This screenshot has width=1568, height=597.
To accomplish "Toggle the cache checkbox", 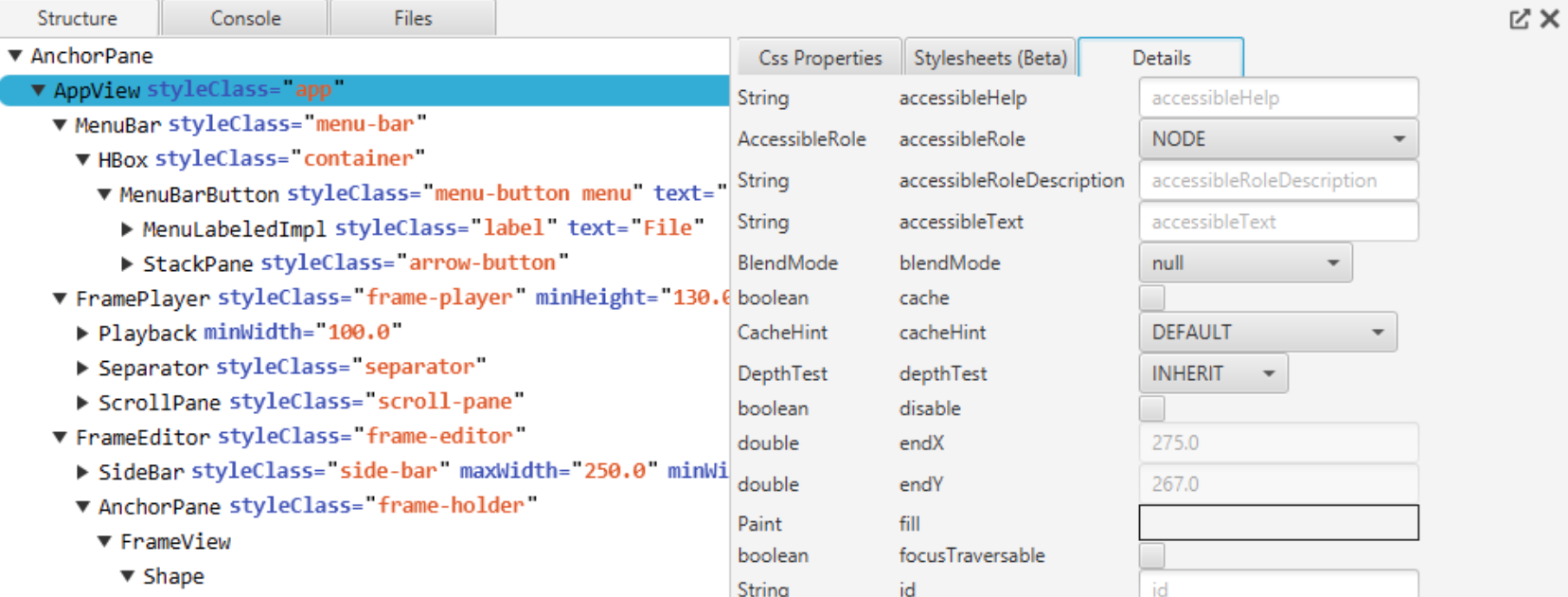I will pyautogui.click(x=1151, y=298).
